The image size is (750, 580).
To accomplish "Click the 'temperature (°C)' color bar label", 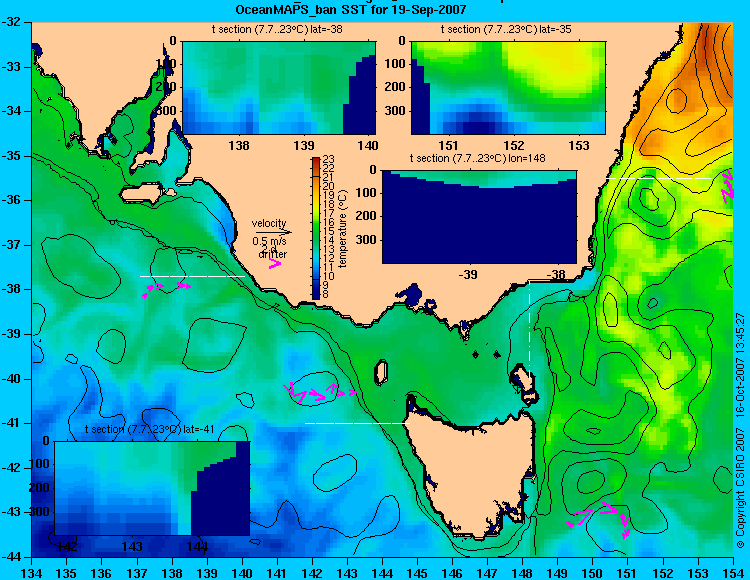I will [x=342, y=229].
